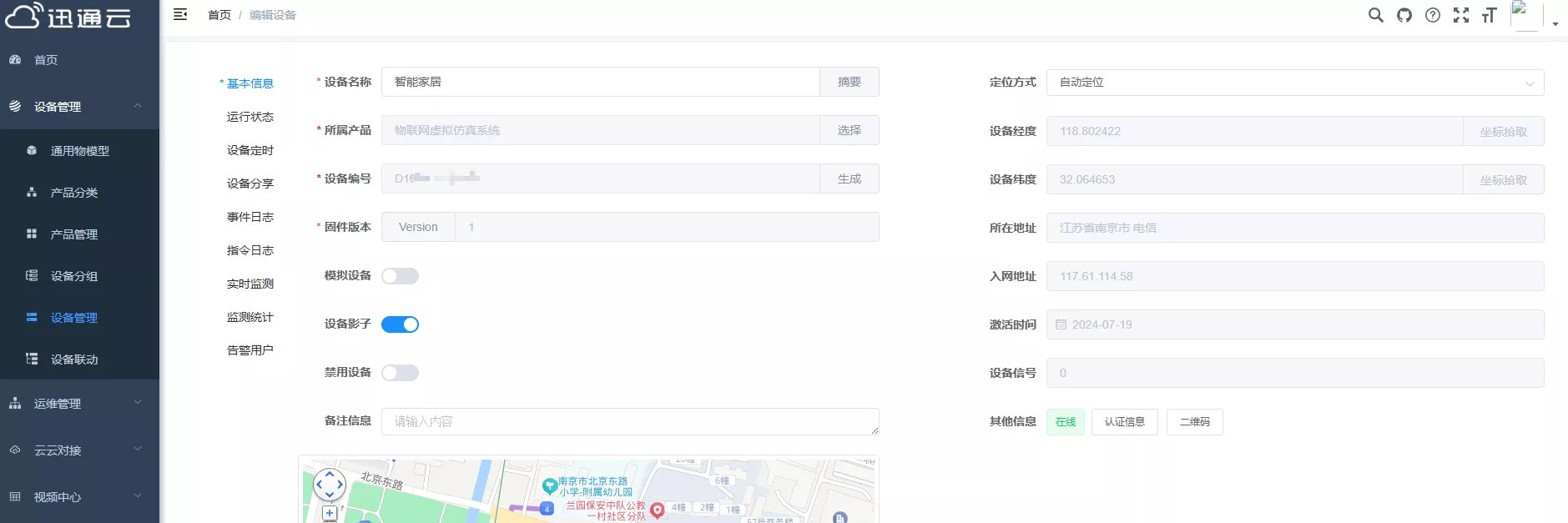Screen dimensions: 1568x523
Task: Click the search magnifier icon
Action: tap(1375, 15)
